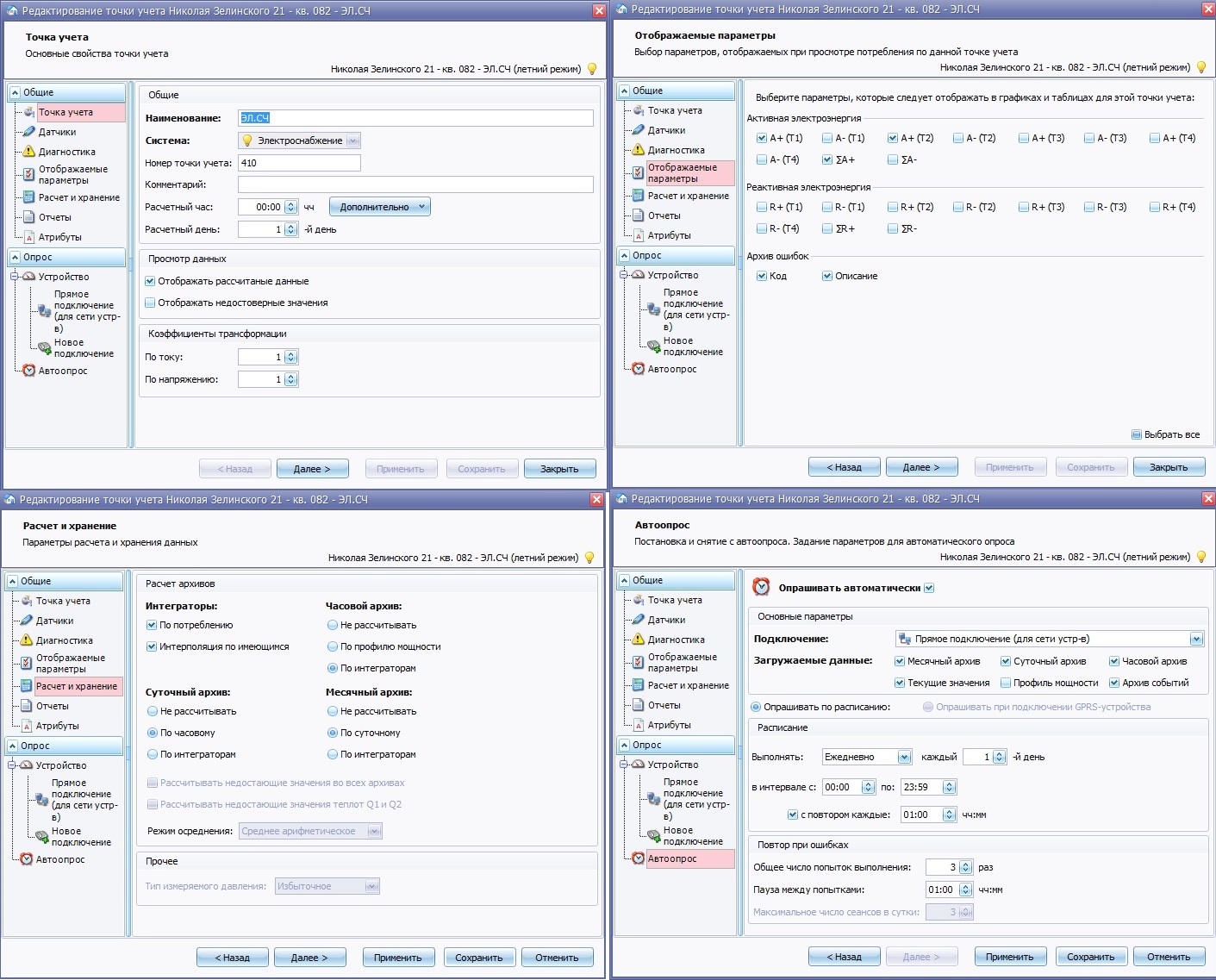Toggle Отображать рассчитаные данные checkbox

coord(150,281)
